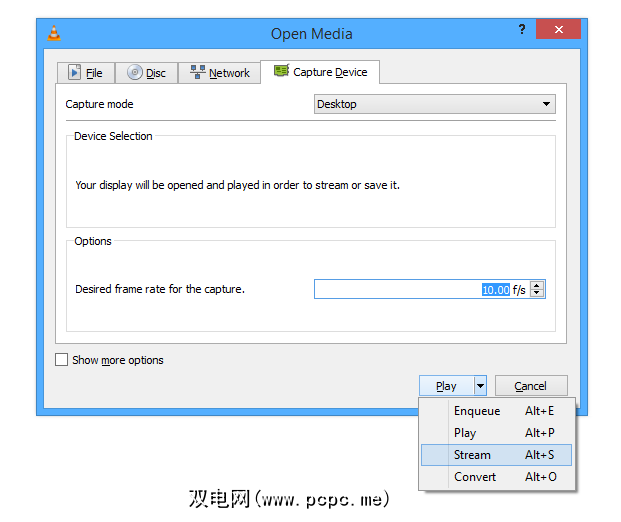621x522 pixels.
Task: Switch to the File tab
Action: (86, 73)
